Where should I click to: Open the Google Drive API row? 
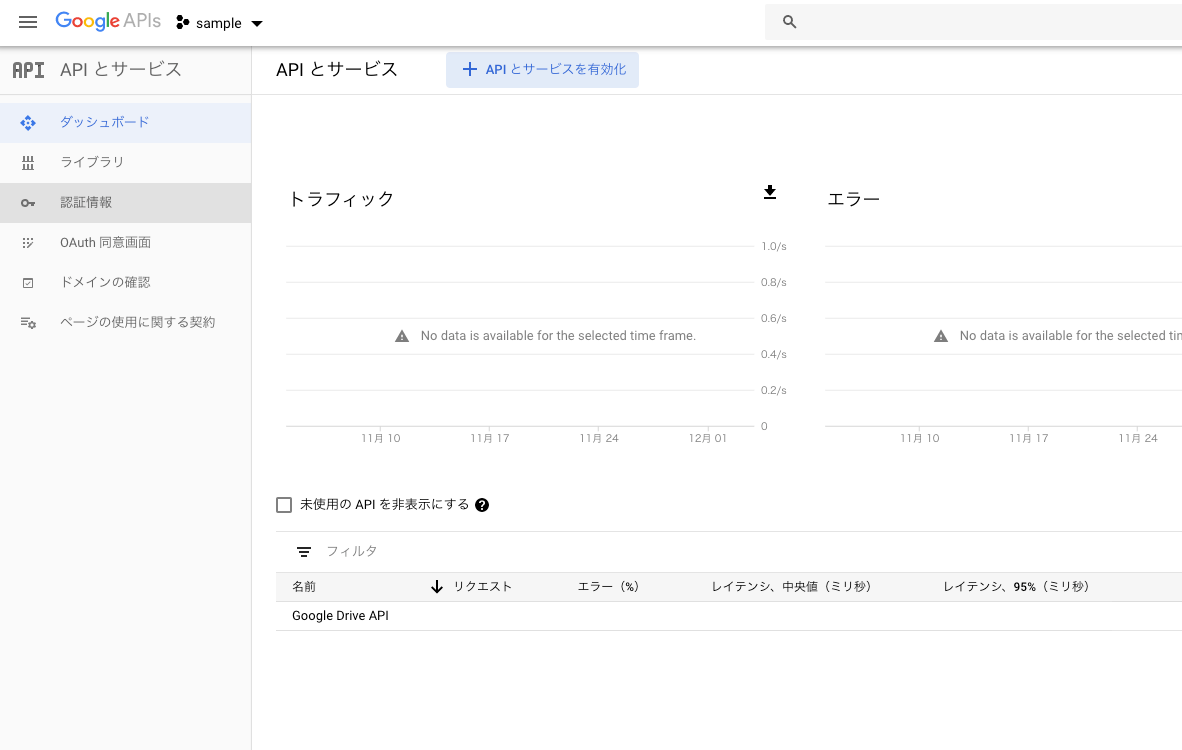point(729,616)
